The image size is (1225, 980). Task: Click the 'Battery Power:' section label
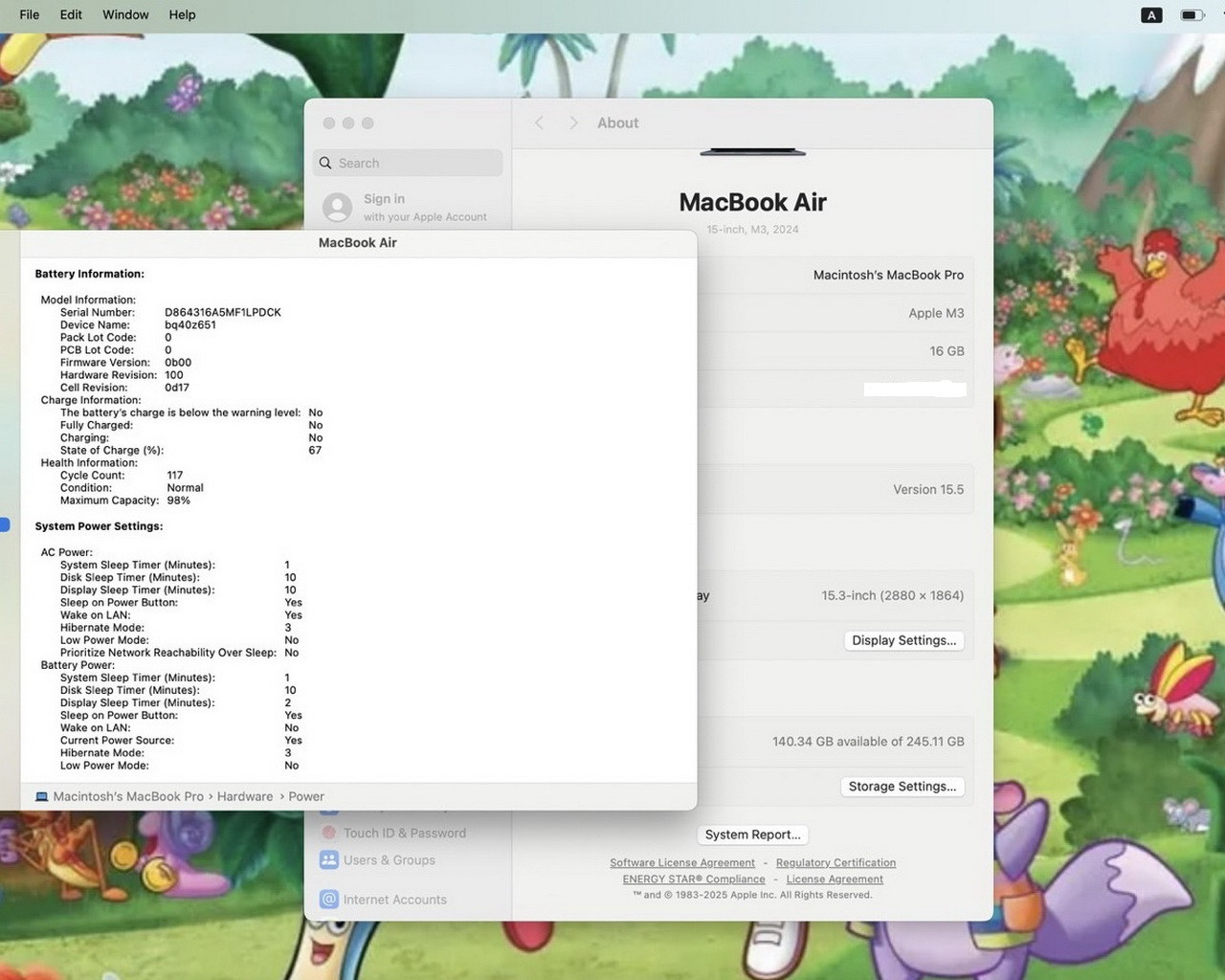78,665
